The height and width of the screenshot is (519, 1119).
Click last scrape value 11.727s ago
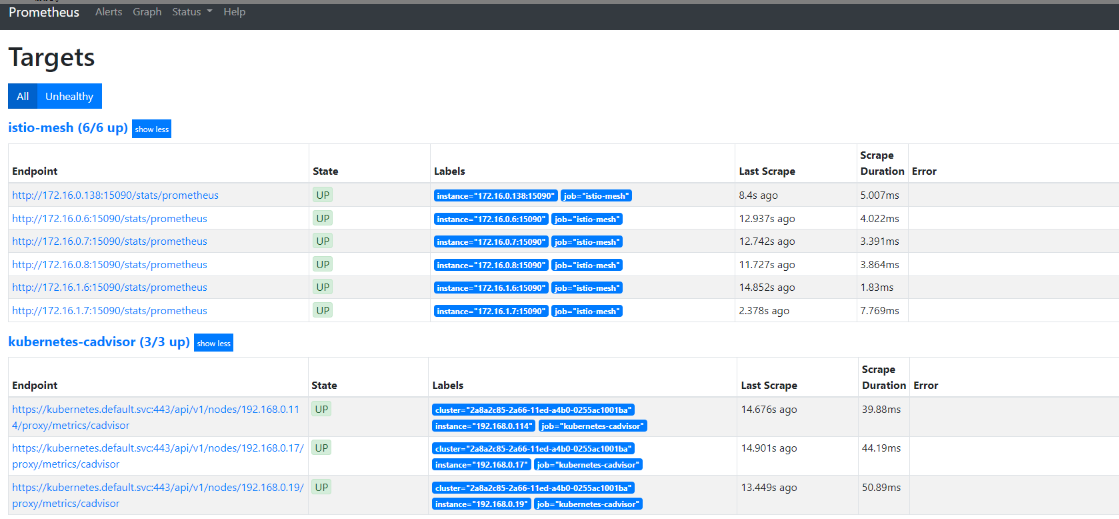767,265
